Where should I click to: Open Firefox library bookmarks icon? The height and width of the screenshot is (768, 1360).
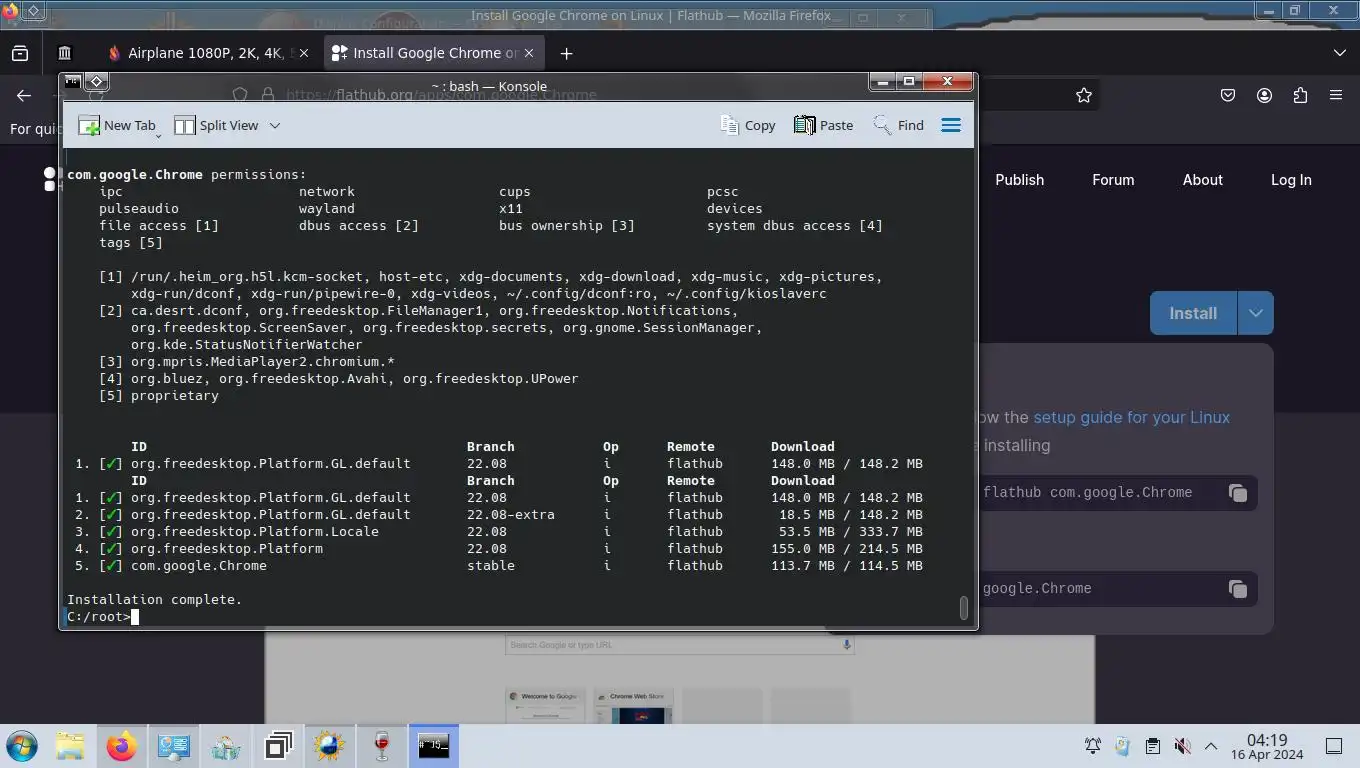65,53
